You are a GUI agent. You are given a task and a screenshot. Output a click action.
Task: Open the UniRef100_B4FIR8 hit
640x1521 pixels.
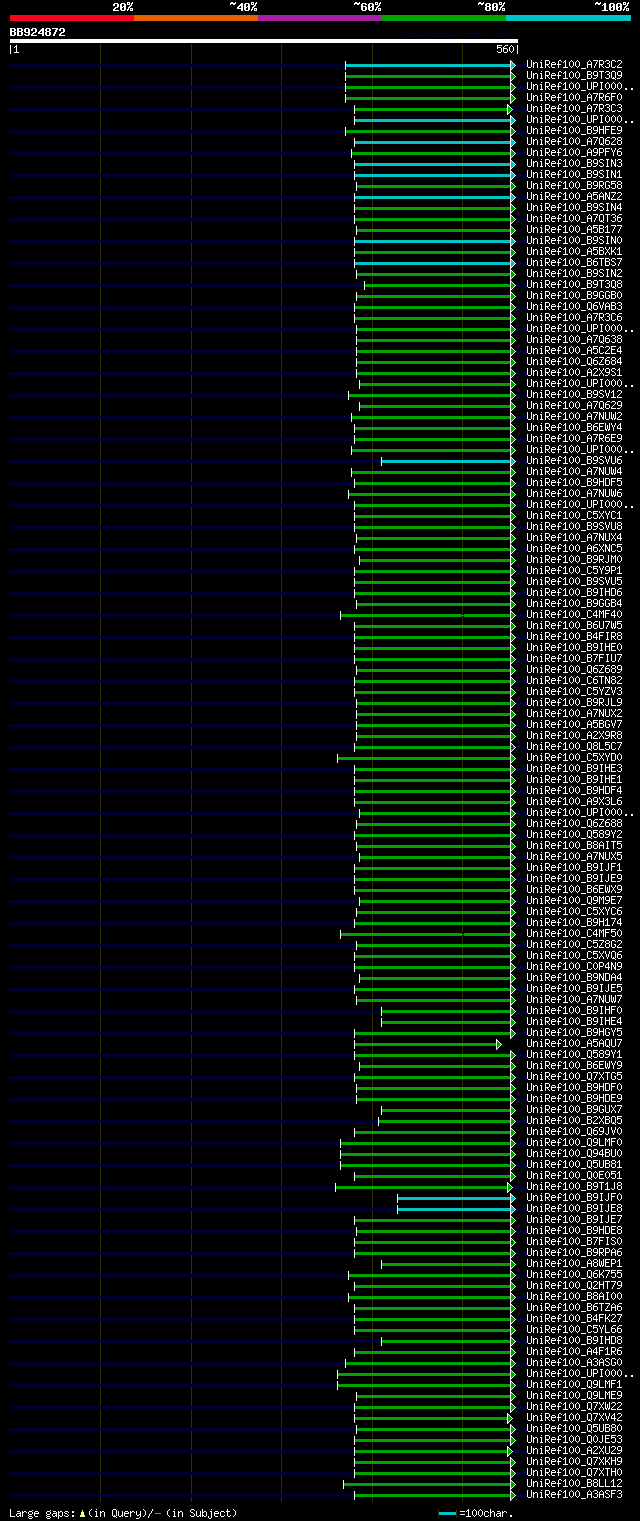[574, 637]
